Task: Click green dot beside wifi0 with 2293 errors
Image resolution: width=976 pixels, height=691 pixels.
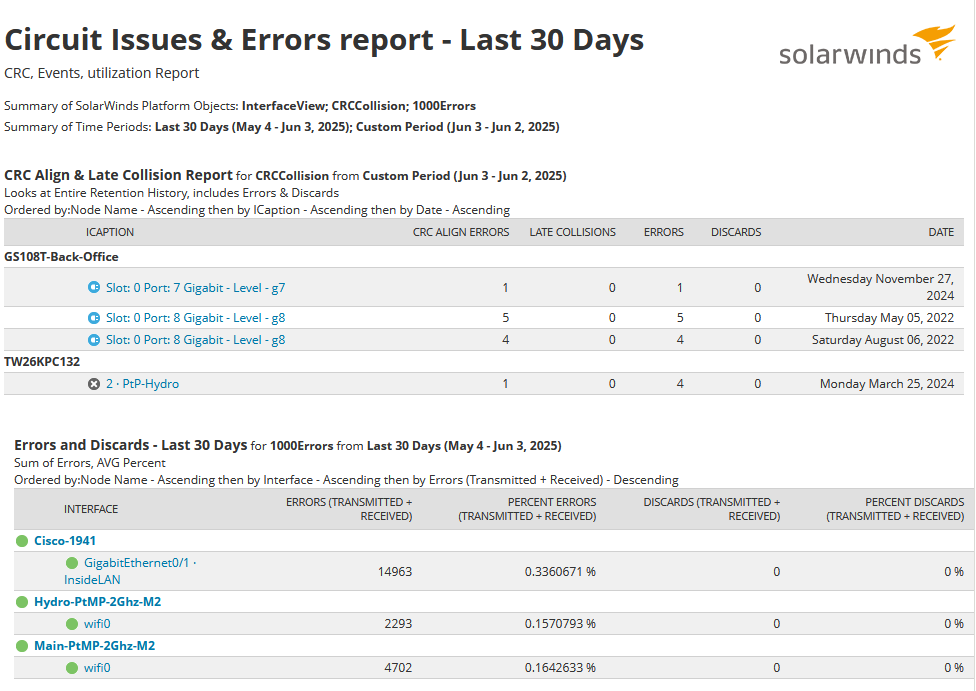Action: 72,624
